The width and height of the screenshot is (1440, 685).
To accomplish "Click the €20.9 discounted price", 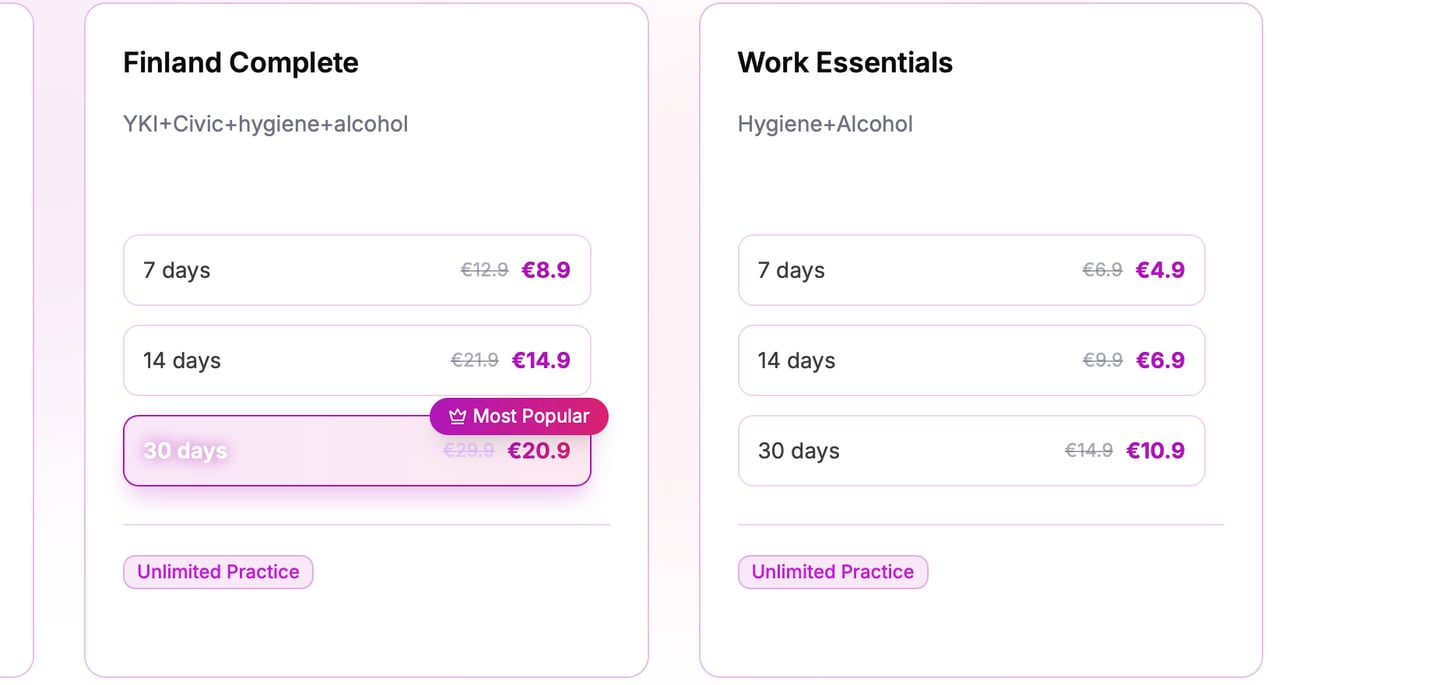I will [539, 451].
